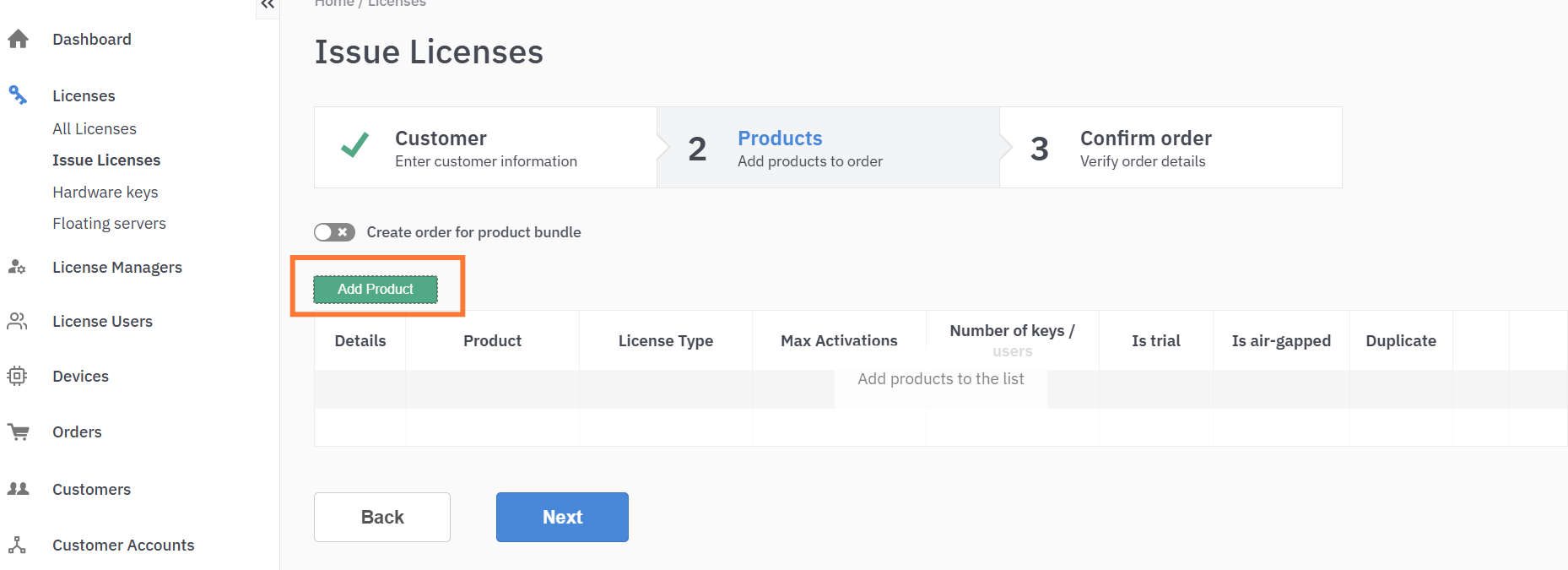Viewport: 1568px width, 570px height.
Task: Click the Licenses key icon
Action: [18, 95]
